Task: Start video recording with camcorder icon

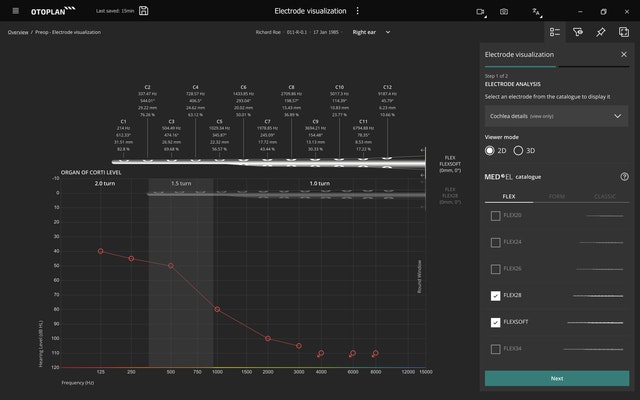Action: tap(480, 11)
